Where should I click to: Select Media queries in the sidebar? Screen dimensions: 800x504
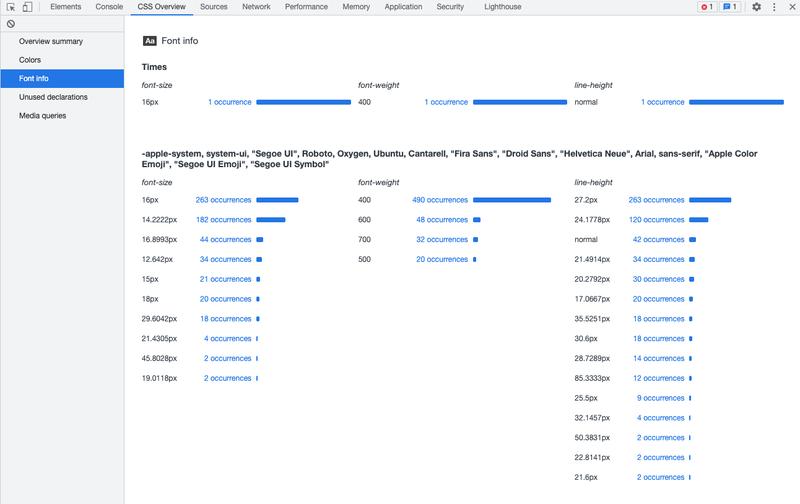click(x=42, y=116)
